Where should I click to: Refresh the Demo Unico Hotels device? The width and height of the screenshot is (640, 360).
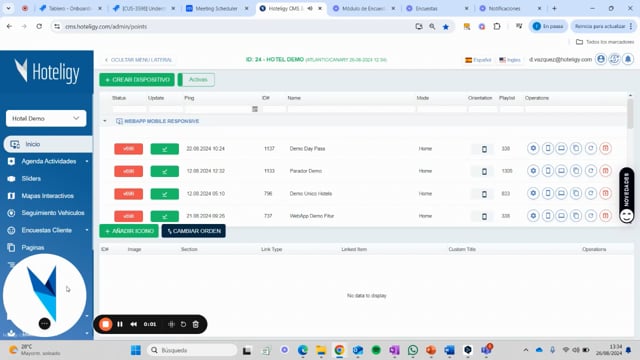coord(591,193)
